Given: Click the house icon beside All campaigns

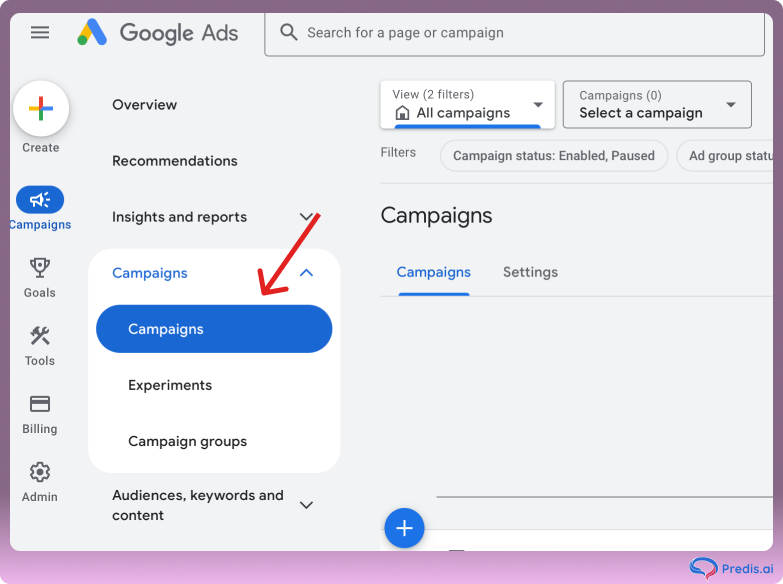Looking at the screenshot, I should (x=402, y=113).
